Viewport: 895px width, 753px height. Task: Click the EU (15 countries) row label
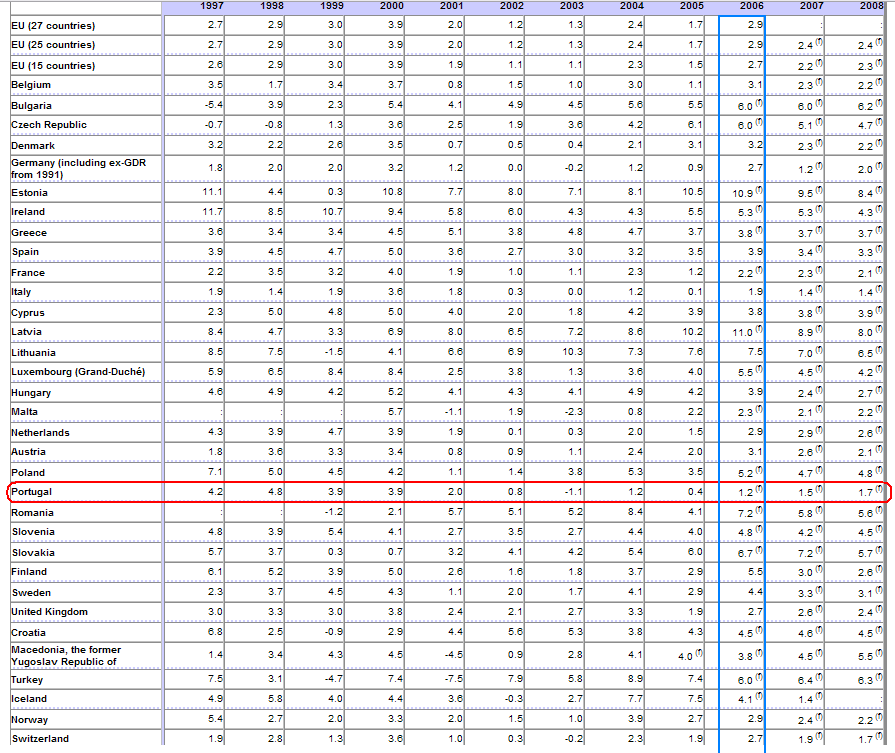point(53,66)
